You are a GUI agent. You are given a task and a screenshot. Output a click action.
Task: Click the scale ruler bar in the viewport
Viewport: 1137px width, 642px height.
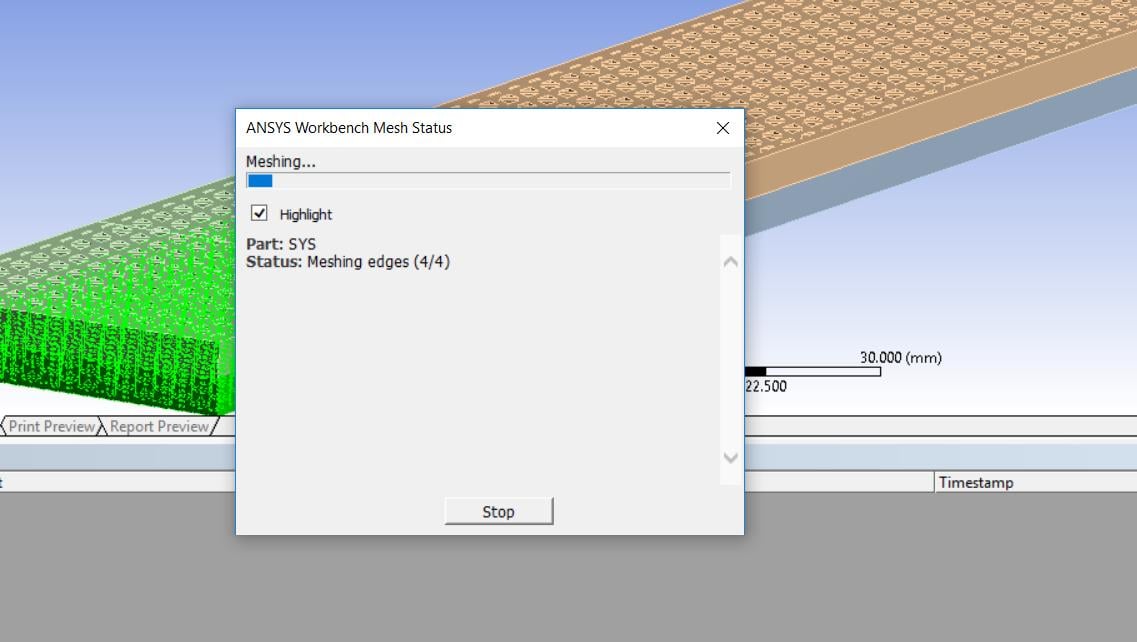tap(813, 371)
